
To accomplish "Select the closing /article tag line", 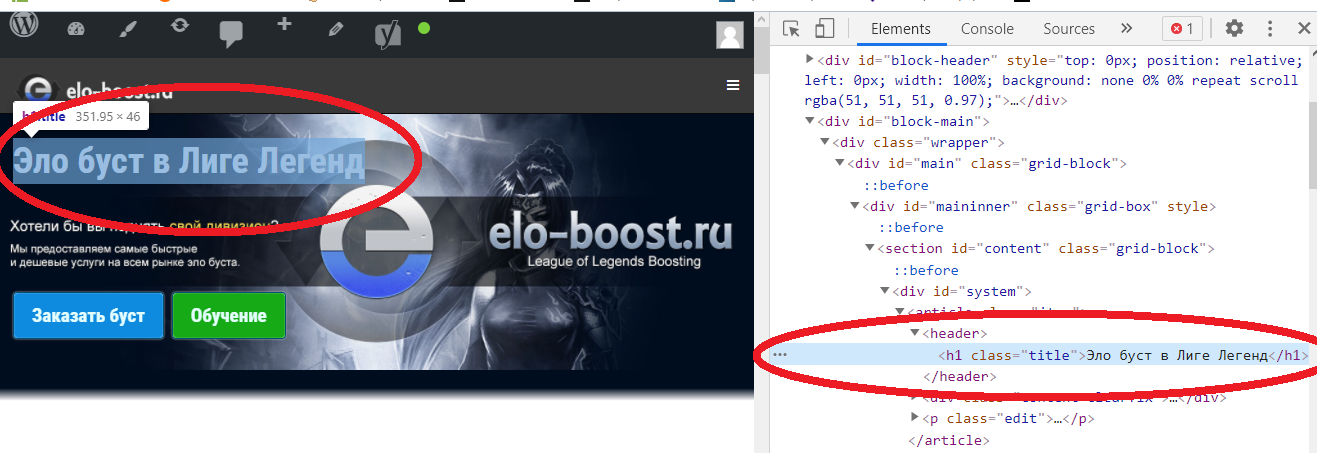I will [949, 439].
